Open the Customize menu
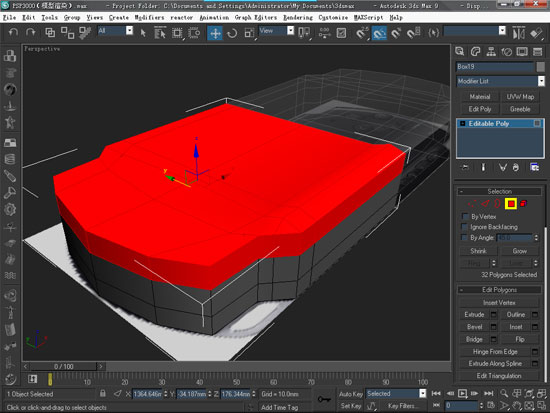 click(333, 18)
